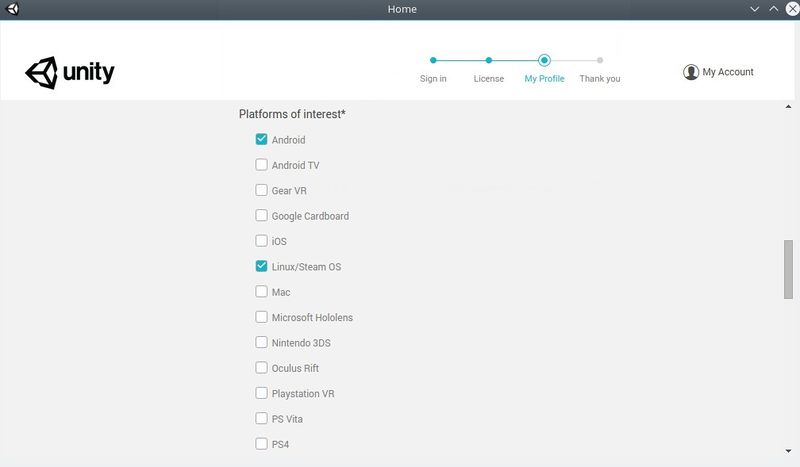Check the Android TV checkbox
The image size is (800, 467).
pos(261,164)
